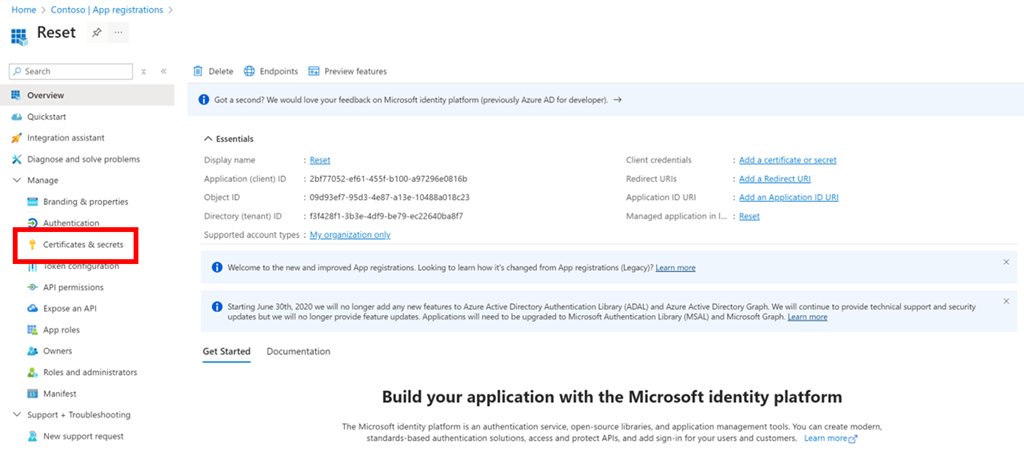Dismiss the App registrations welcome banner

click(x=1005, y=262)
